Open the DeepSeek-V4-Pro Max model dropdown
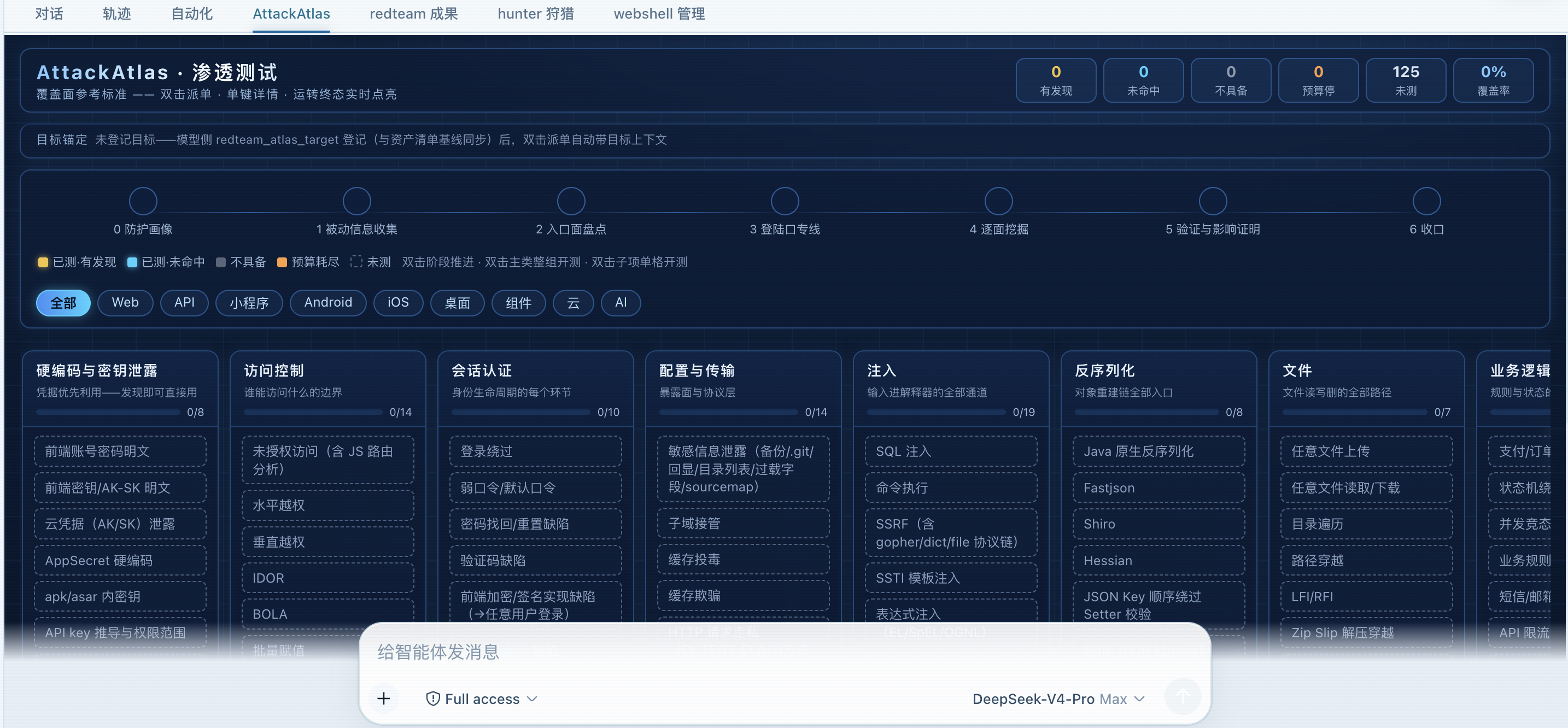 coord(1058,699)
